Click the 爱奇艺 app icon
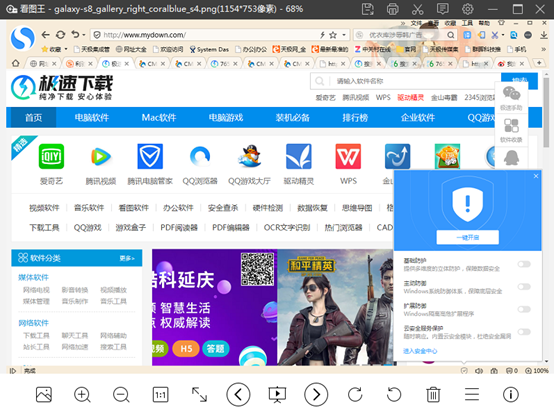554x414 pixels. (51, 156)
